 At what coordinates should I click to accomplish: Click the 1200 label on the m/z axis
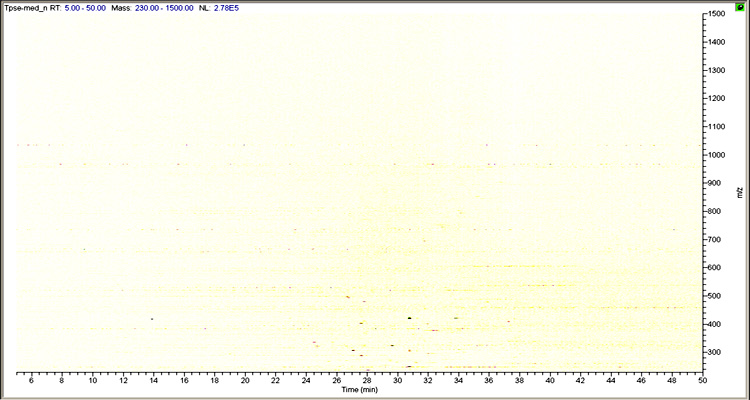[716, 99]
